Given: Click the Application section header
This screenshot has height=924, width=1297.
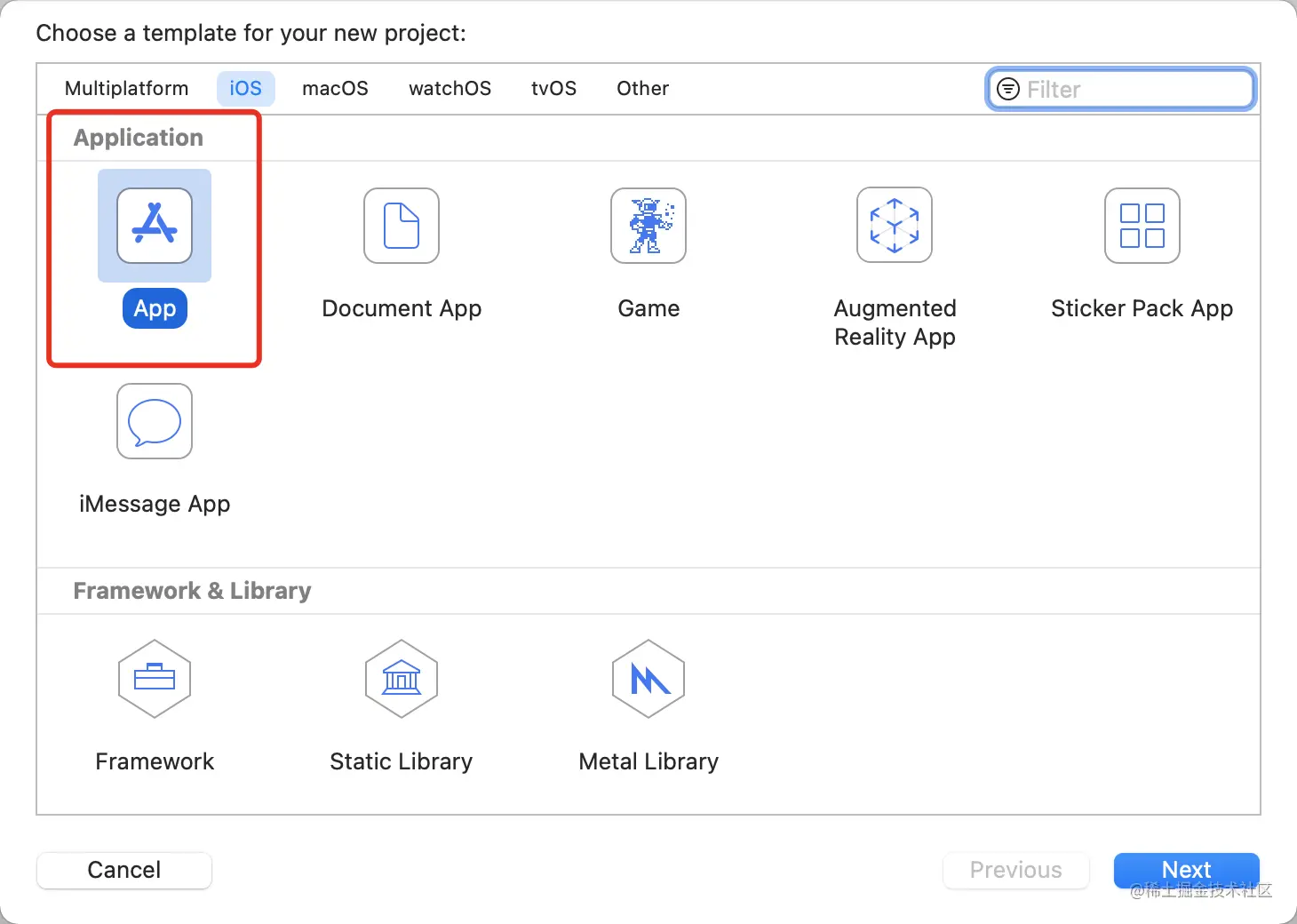Looking at the screenshot, I should point(139,138).
